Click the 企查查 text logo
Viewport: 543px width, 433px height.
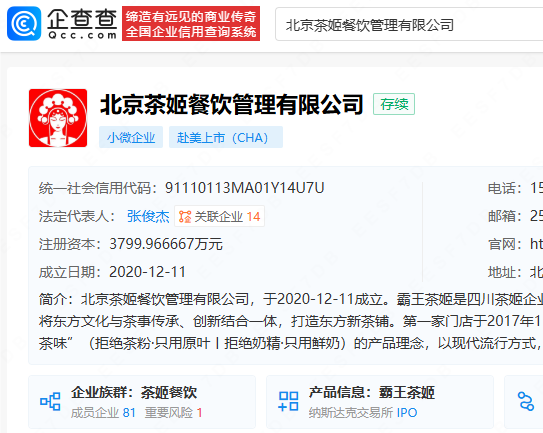coord(82,24)
